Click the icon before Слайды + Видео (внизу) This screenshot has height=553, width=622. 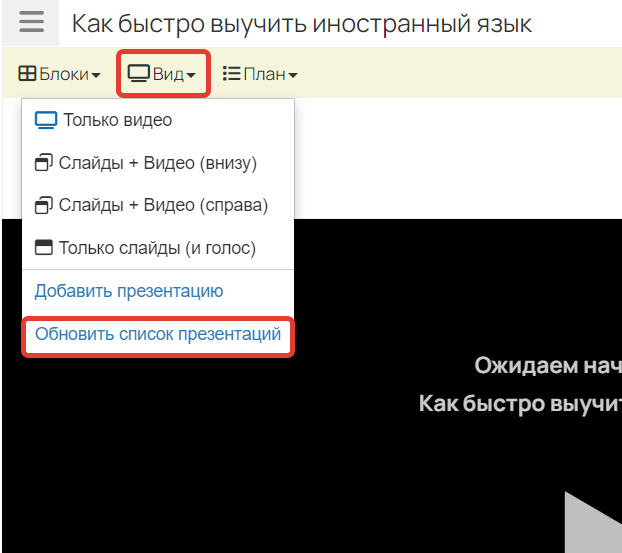(x=44, y=163)
